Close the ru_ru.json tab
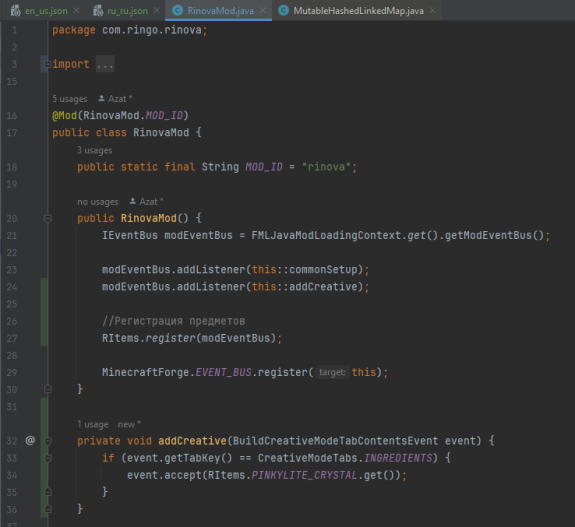The width and height of the screenshot is (575, 527). (x=157, y=11)
